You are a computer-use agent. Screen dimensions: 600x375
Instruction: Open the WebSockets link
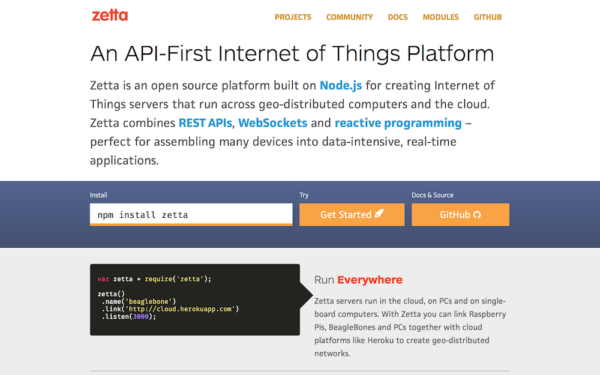(273, 123)
